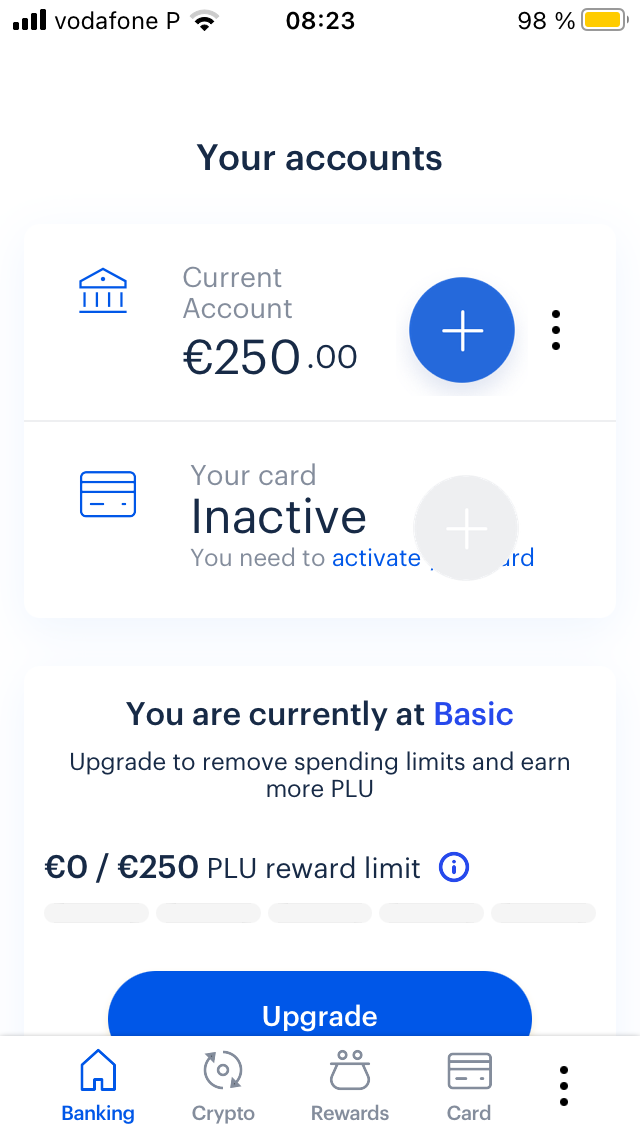Select the Card tab in bottom bar
Viewport: 640px width, 1136px height.
tap(469, 1086)
